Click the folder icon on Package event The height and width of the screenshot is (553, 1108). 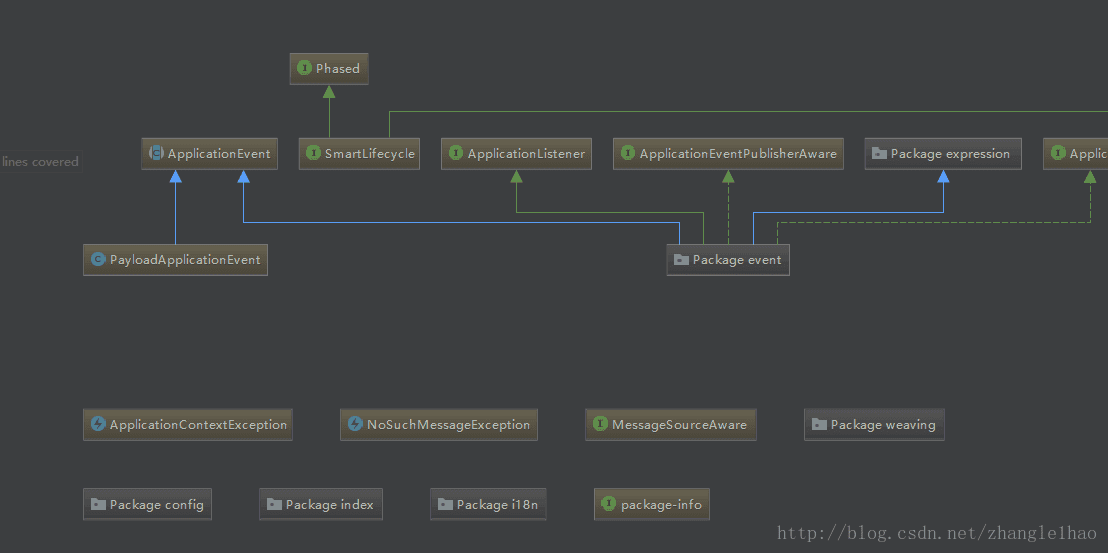(x=682, y=260)
